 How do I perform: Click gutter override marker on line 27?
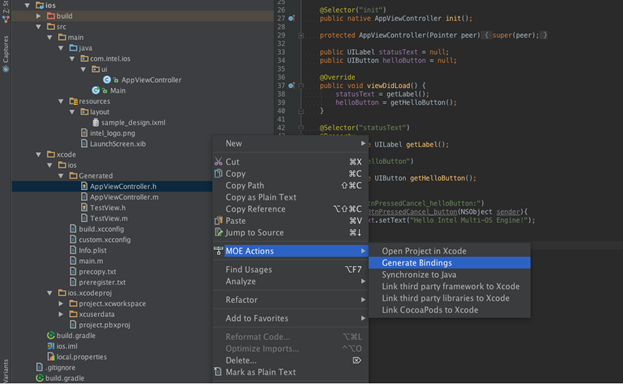click(x=292, y=18)
